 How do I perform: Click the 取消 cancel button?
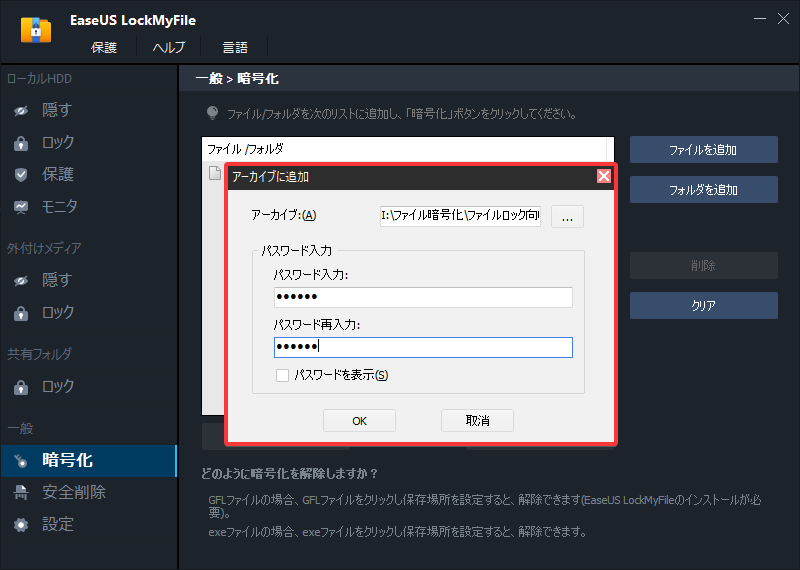coord(477,421)
